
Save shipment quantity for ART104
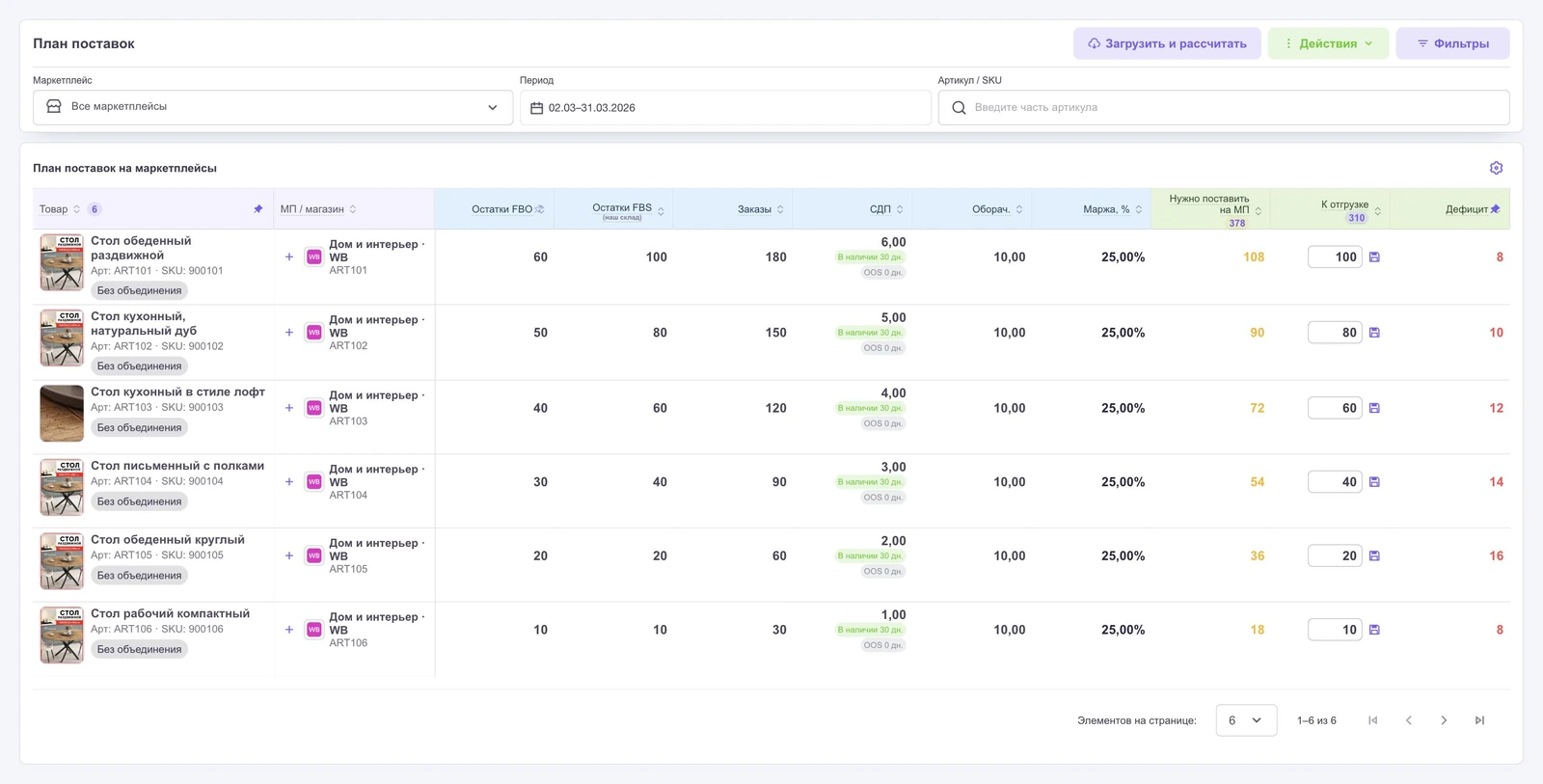coord(1374,482)
